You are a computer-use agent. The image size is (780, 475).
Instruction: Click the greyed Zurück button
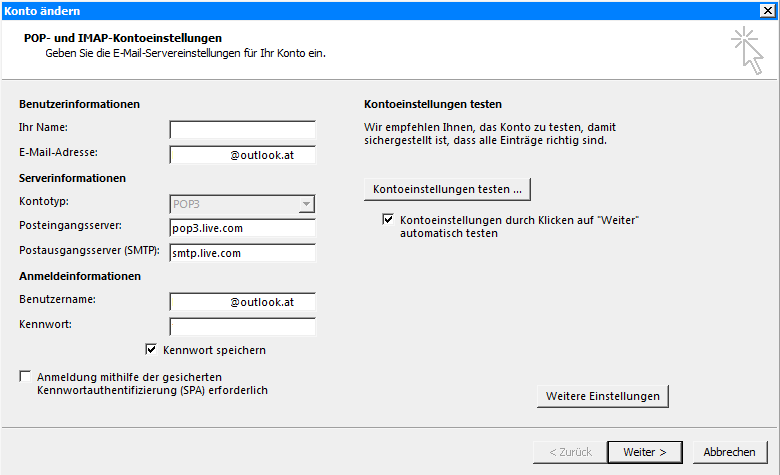[x=570, y=452]
